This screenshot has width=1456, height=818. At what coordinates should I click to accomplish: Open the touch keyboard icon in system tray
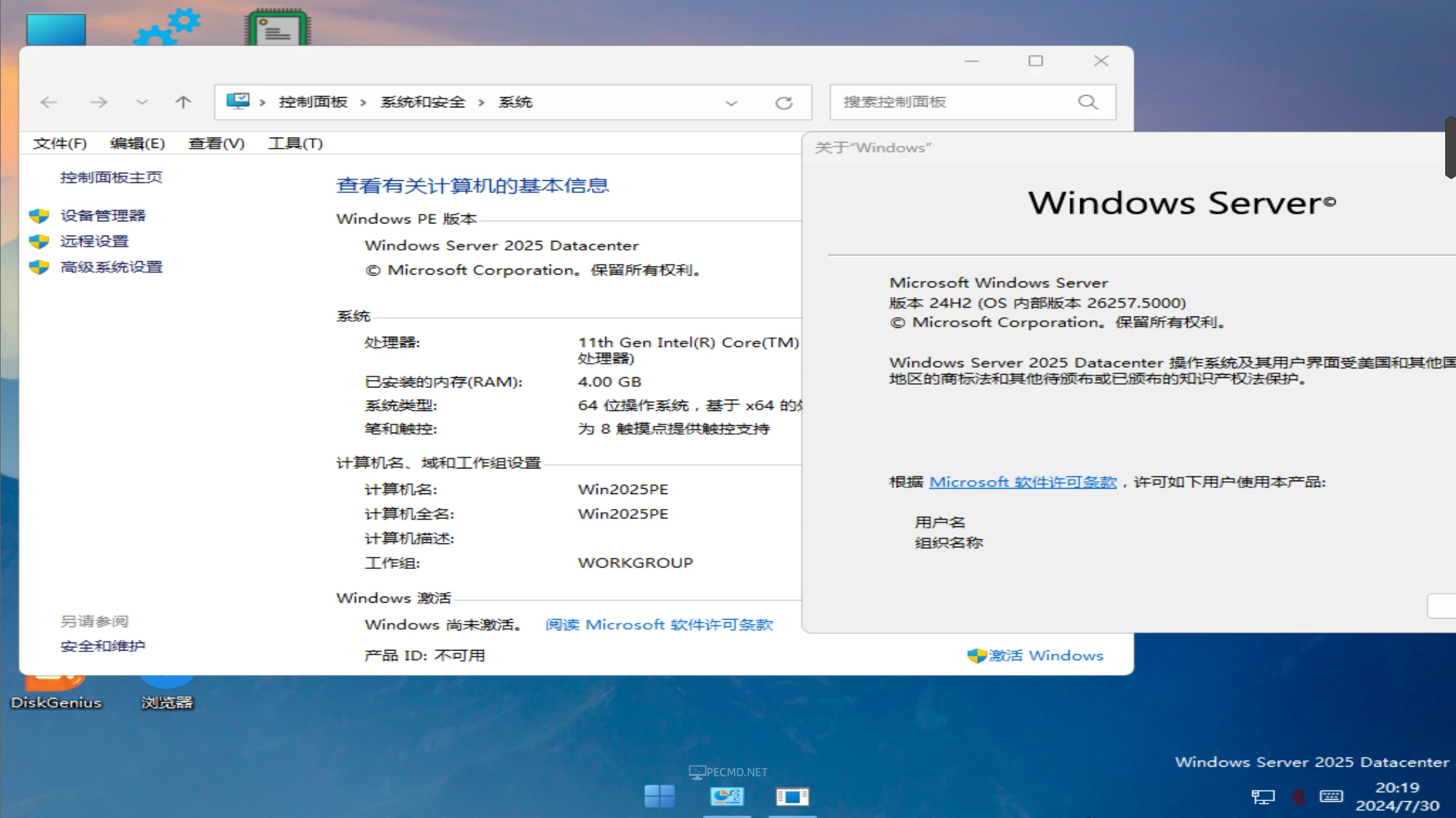coord(1331,796)
